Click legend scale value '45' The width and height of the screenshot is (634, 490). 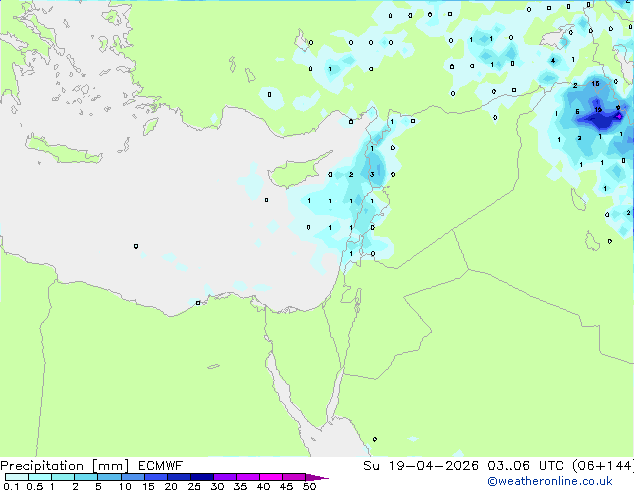pos(286,486)
